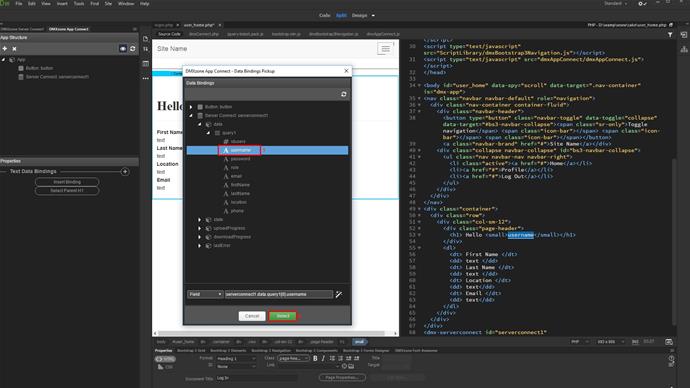
Task: Switch to DMXzone Server Connect tab
Action: 22,29
